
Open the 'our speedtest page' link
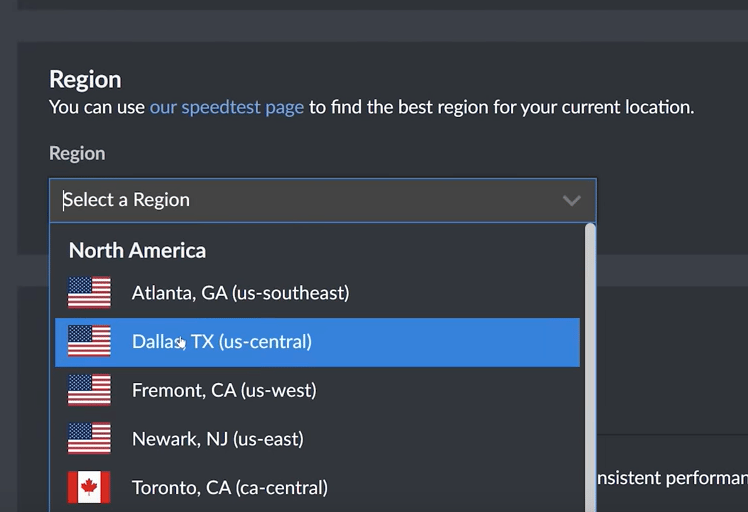click(226, 107)
